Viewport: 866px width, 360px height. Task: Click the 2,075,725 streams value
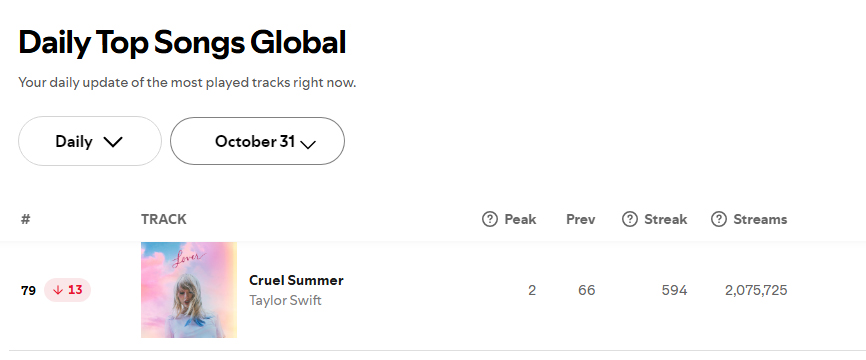coord(756,290)
